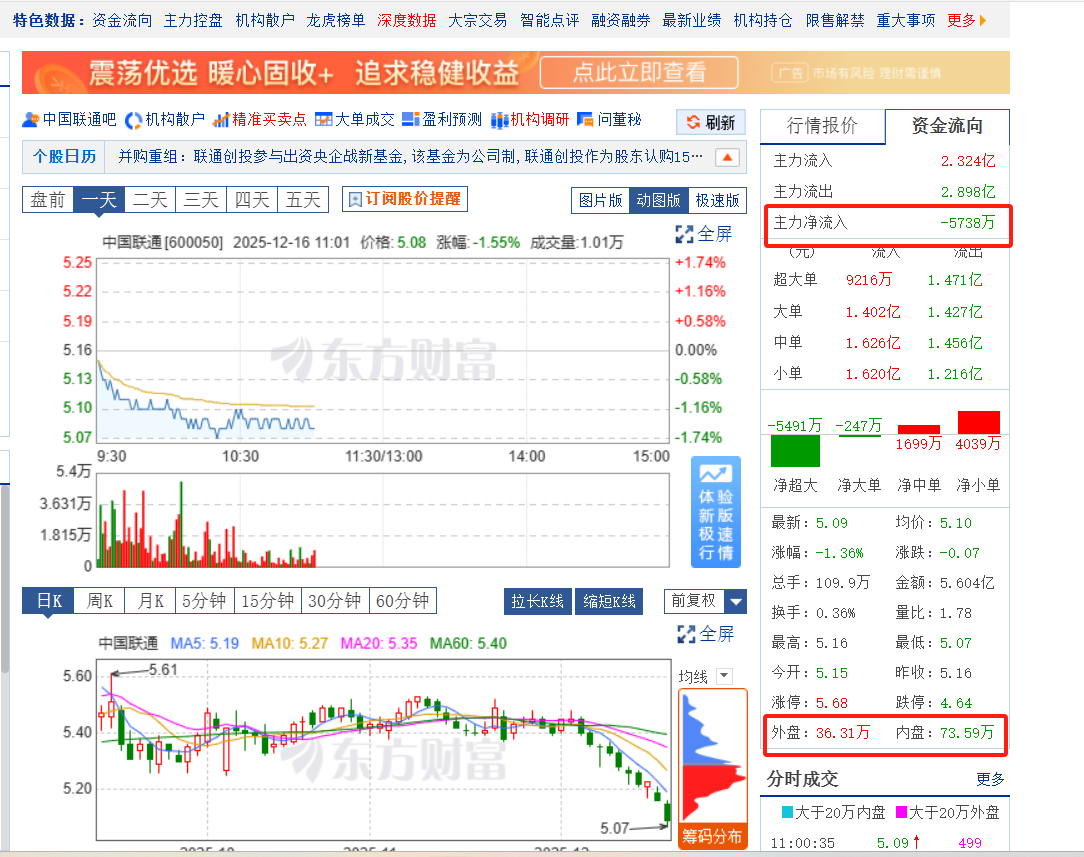Select the 一天 tab
The image size is (1084, 857).
click(x=99, y=200)
